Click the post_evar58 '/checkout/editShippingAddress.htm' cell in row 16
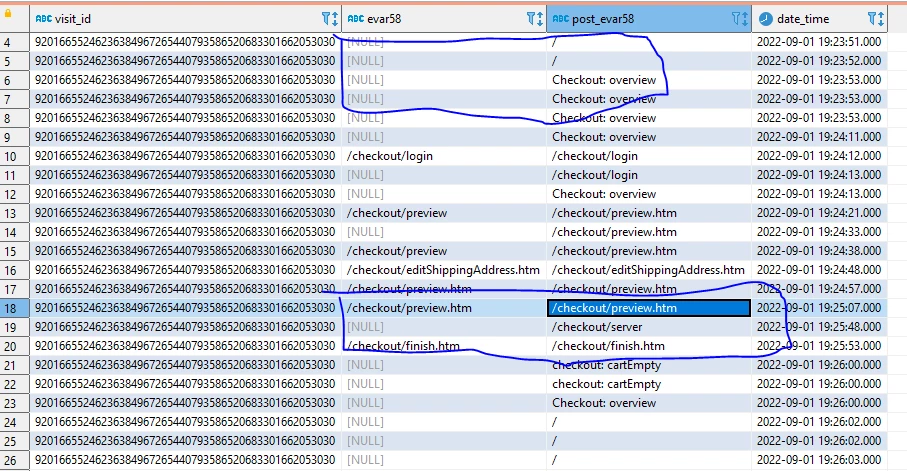 click(x=649, y=270)
